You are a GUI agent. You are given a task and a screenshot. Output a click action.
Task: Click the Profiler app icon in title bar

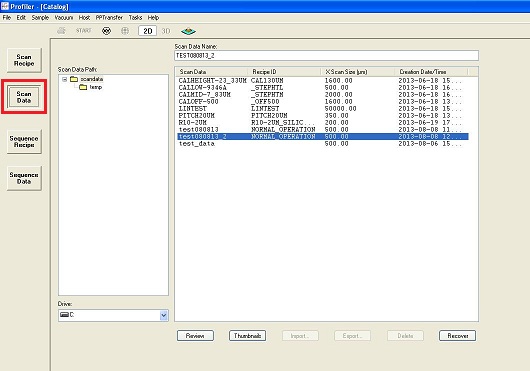[5, 6]
